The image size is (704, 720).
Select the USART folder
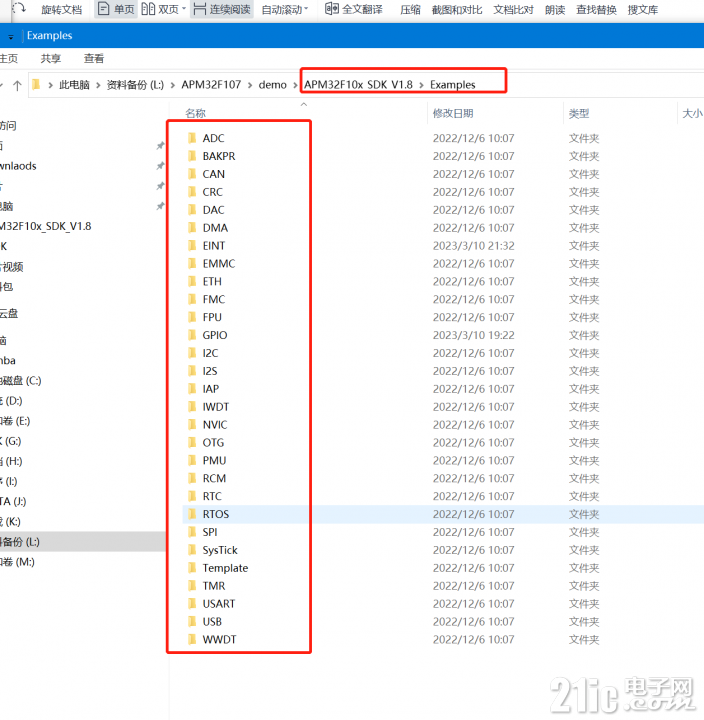point(219,604)
